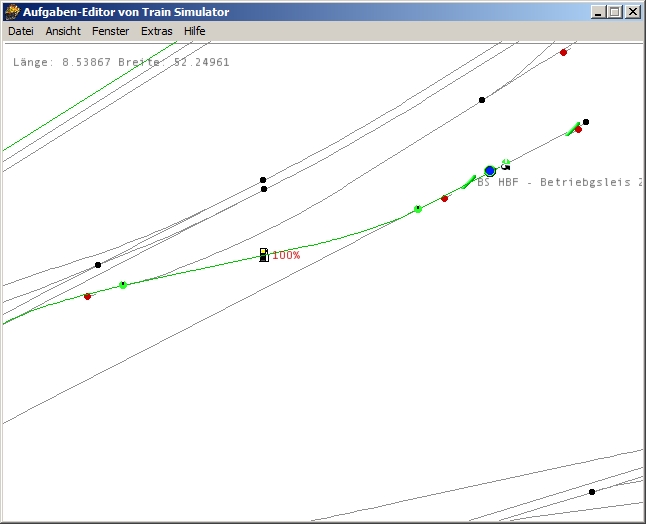This screenshot has width=646, height=524.
Task: Click the fuel pump icon labeled 100%
Action: pyautogui.click(x=263, y=255)
